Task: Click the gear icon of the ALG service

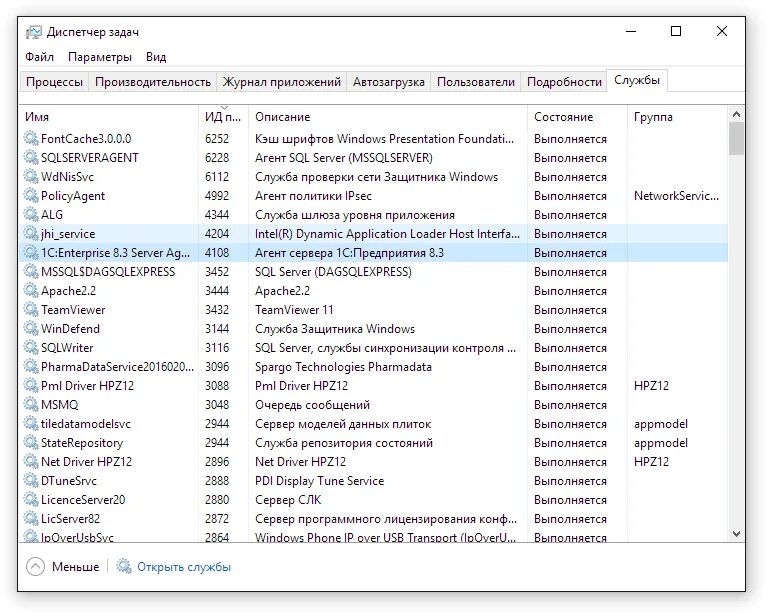Action: coord(31,214)
